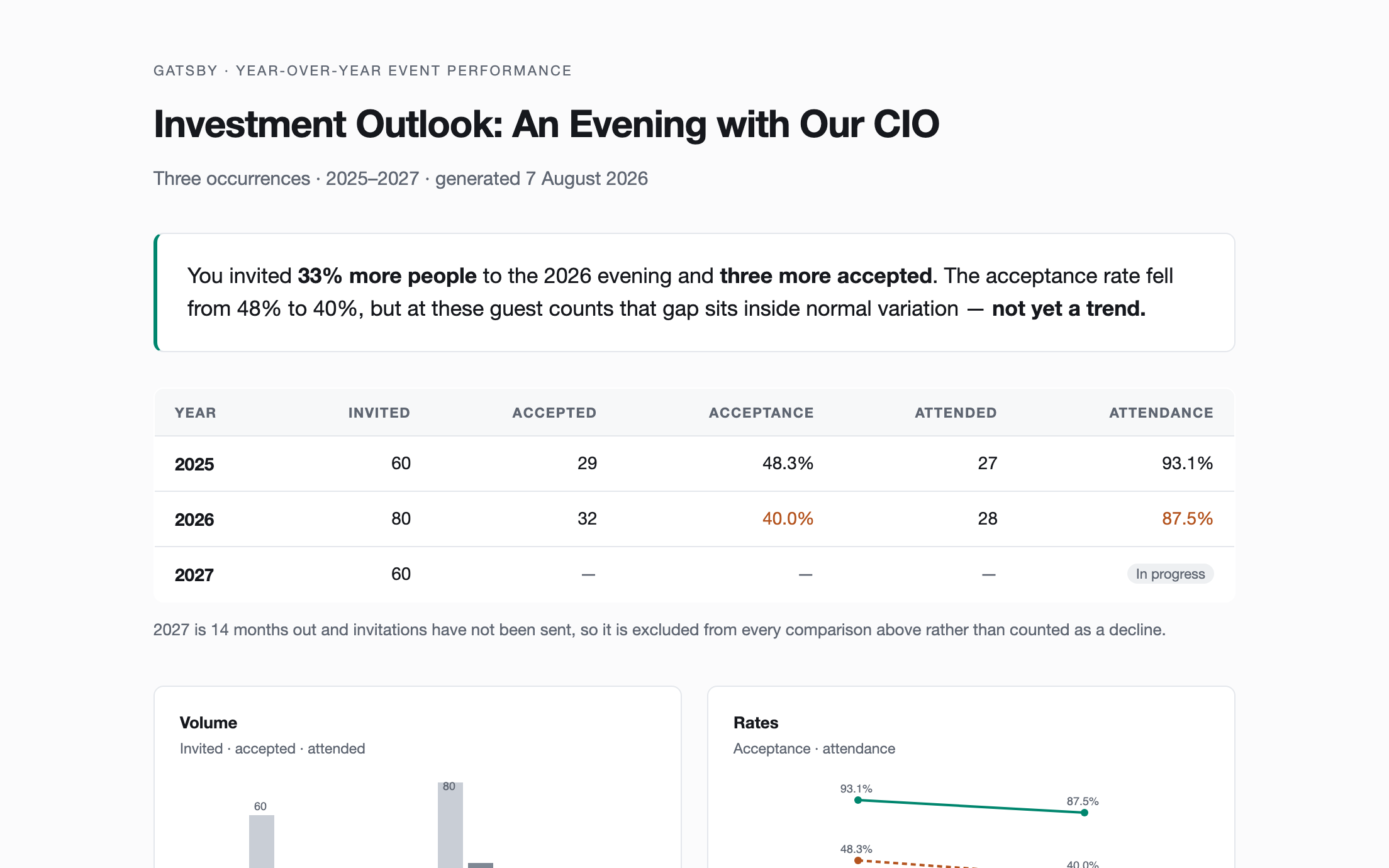Select the Investment Outlook event title
The width and height of the screenshot is (1389, 868).
[x=546, y=124]
